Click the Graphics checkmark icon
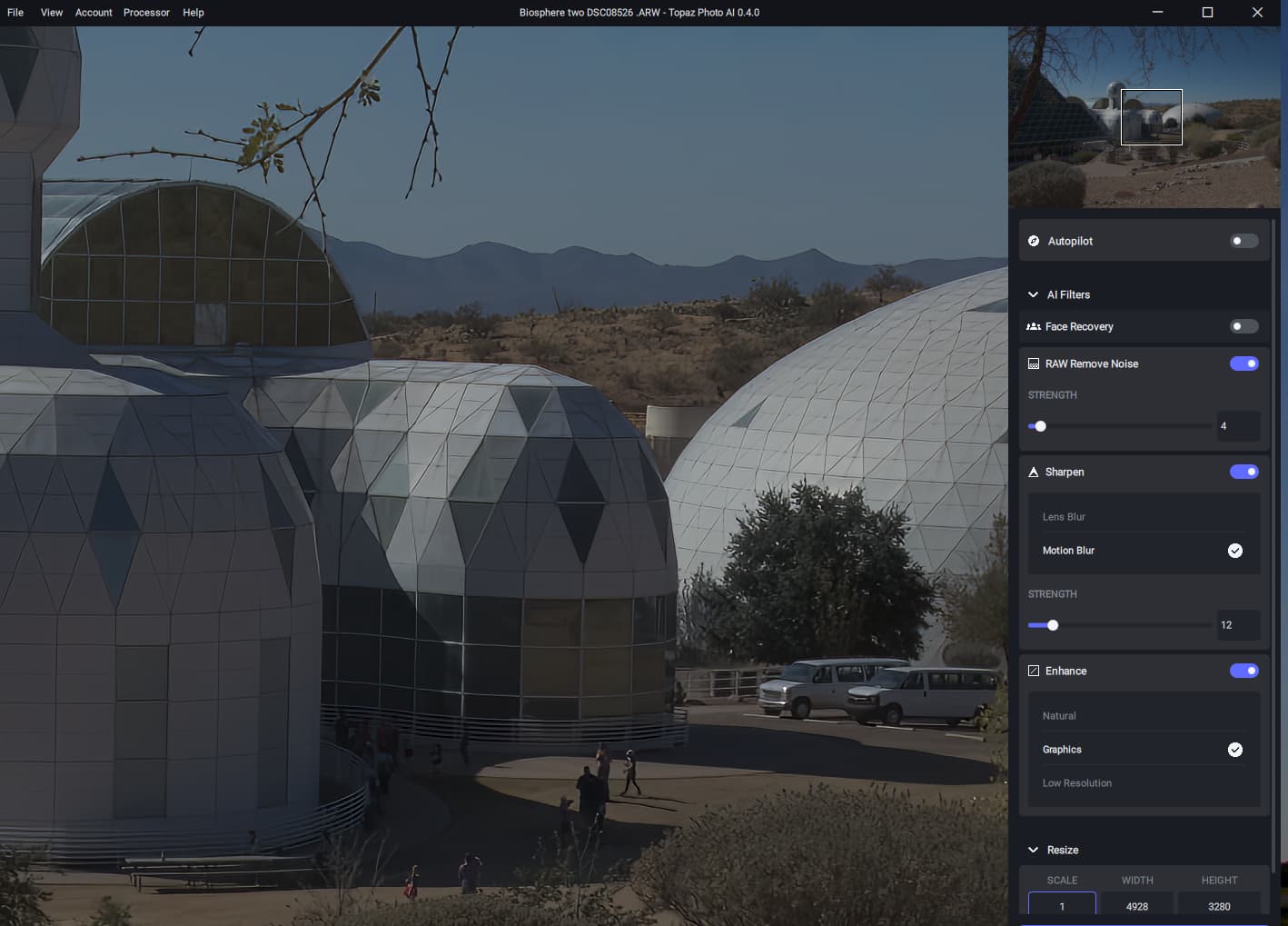Viewport: 1288px width, 926px height. [x=1234, y=750]
